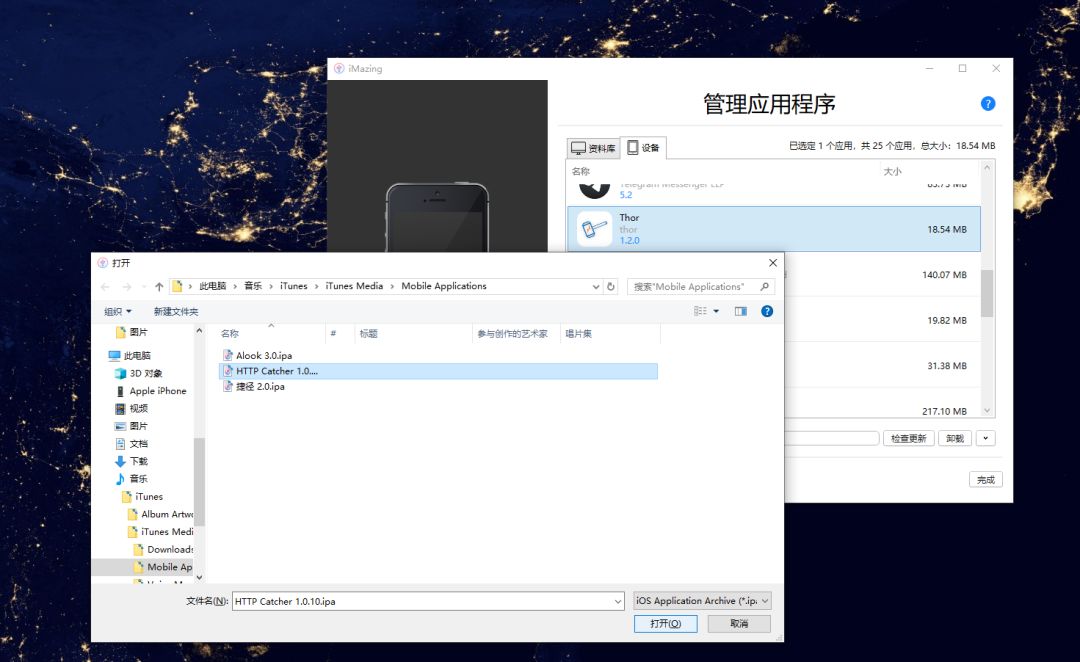Select Album Artwork folder in sidebar tree
Image resolution: width=1080 pixels, height=662 pixels.
(x=160, y=514)
